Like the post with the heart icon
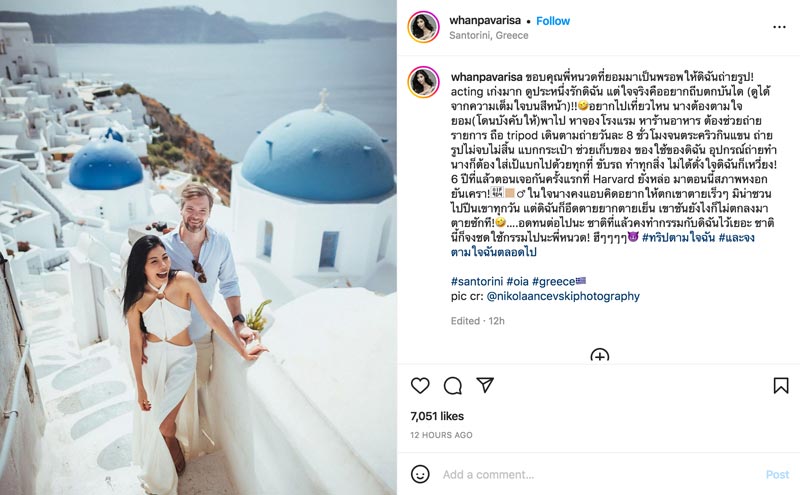 point(420,385)
